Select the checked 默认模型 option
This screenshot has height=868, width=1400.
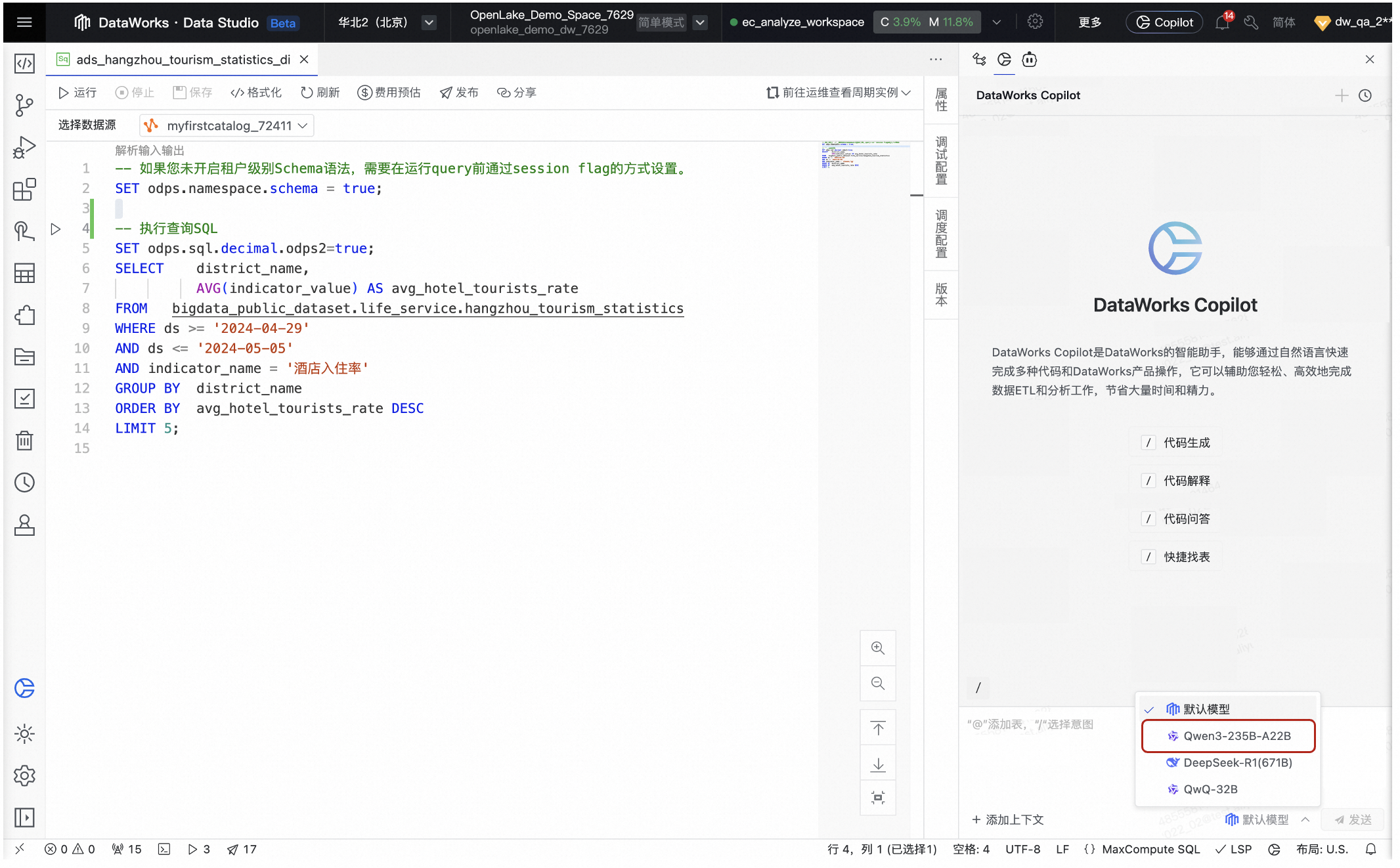[1206, 709]
